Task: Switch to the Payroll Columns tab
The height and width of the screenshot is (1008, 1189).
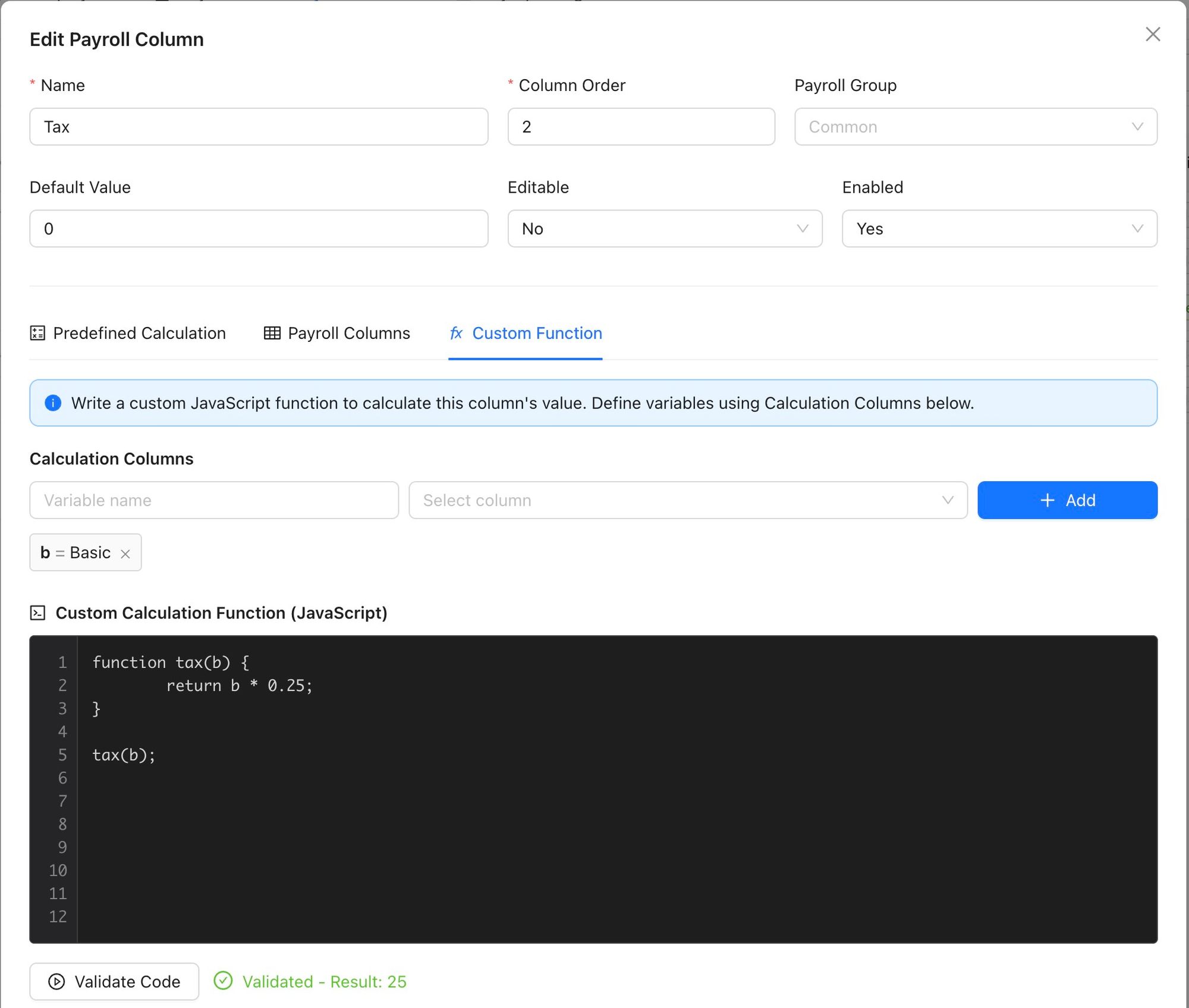Action: (348, 333)
